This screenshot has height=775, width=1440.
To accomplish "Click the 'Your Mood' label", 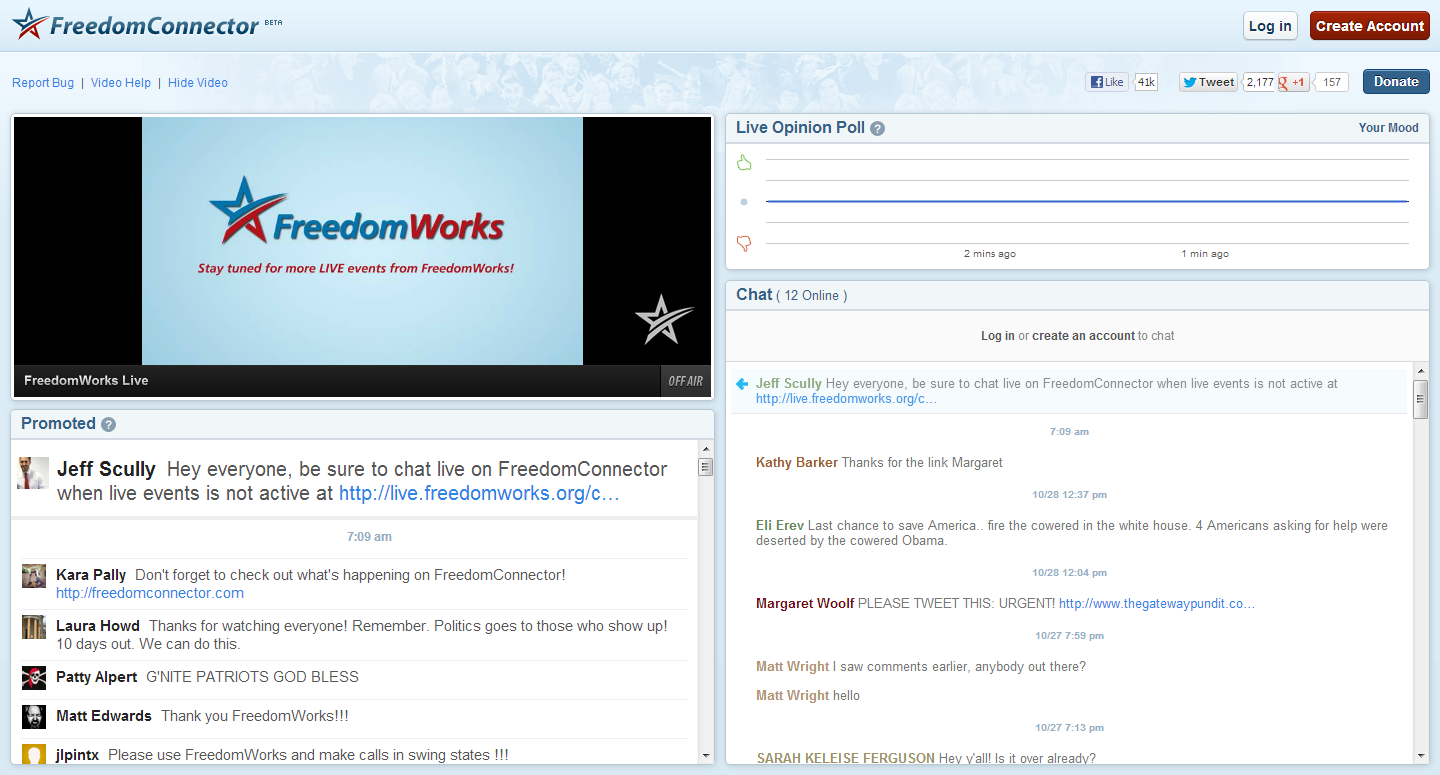I will [x=1389, y=128].
